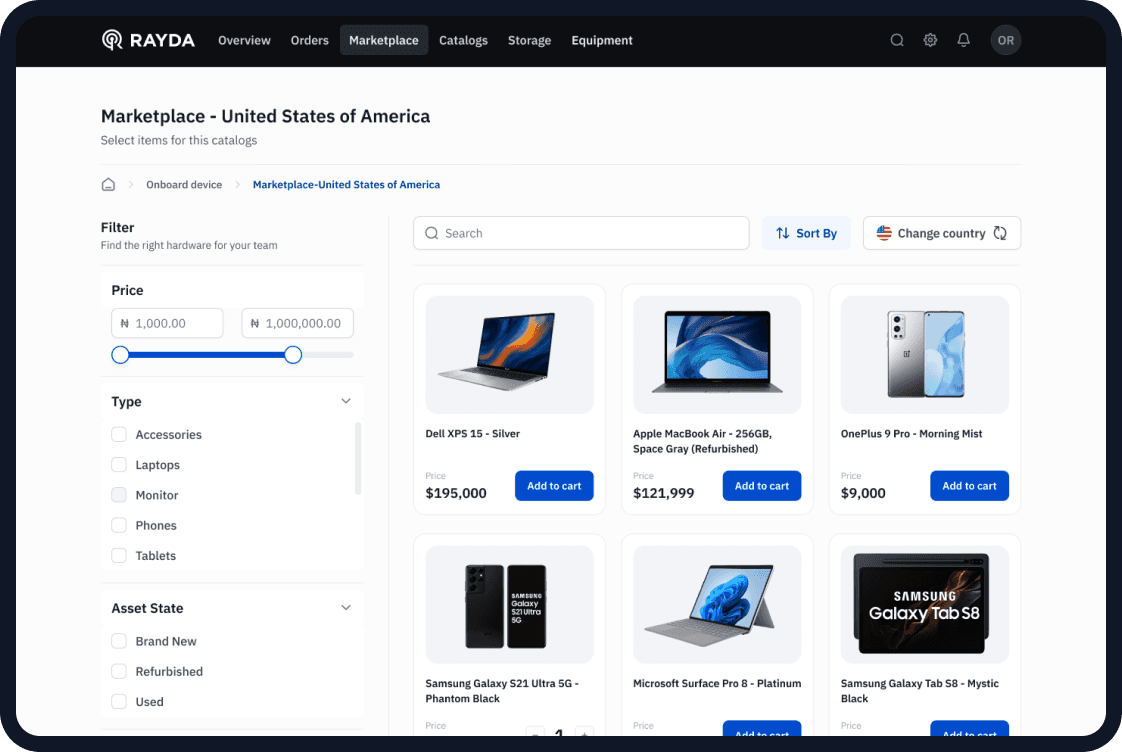Check the Refurbished asset state

[119, 671]
